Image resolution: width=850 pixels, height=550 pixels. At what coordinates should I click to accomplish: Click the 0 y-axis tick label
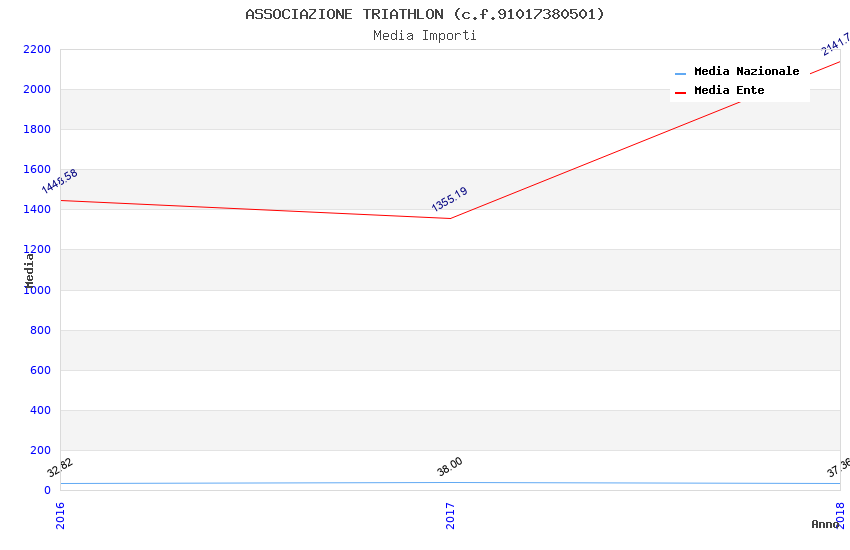click(x=47, y=490)
